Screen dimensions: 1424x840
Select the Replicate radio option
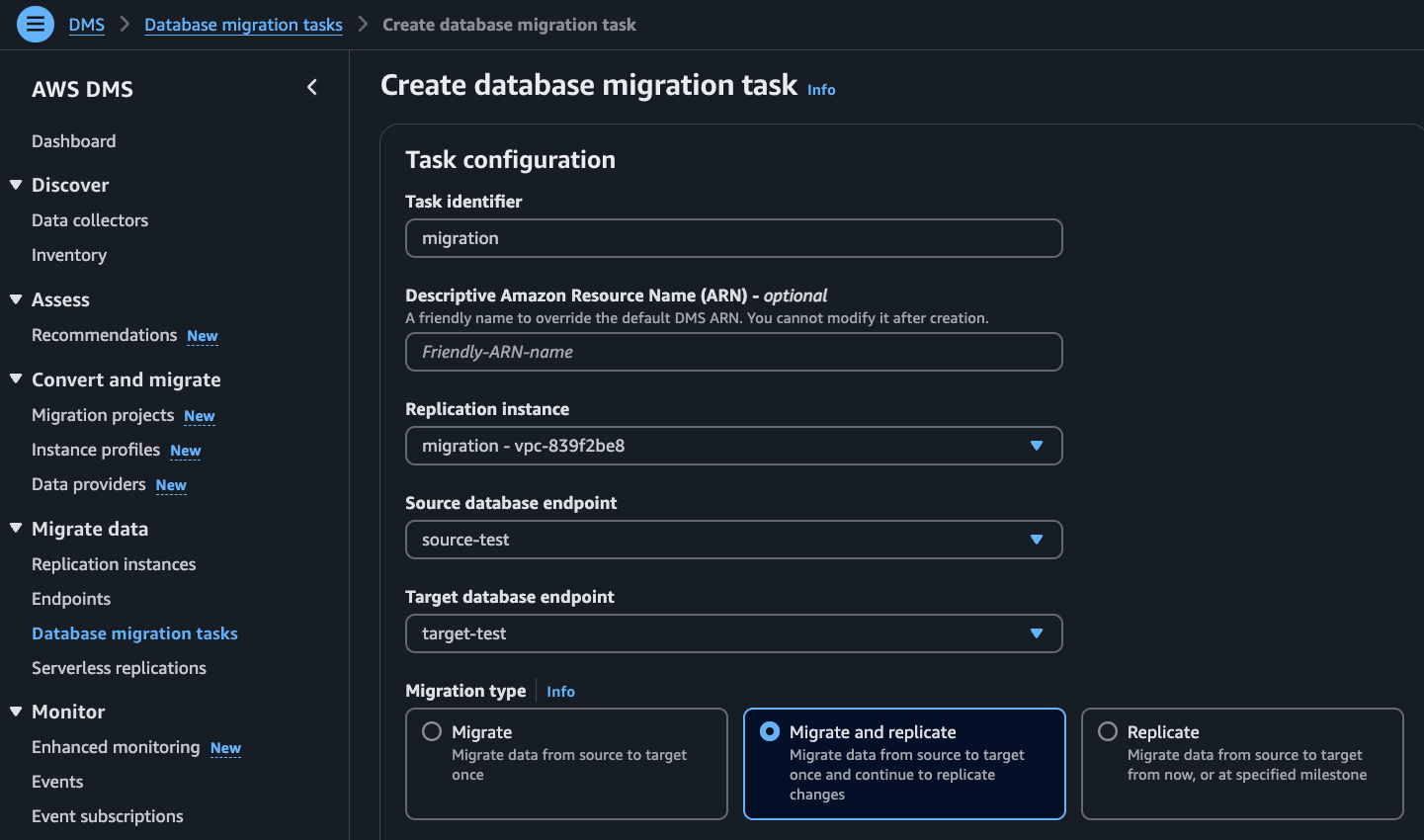(1108, 731)
